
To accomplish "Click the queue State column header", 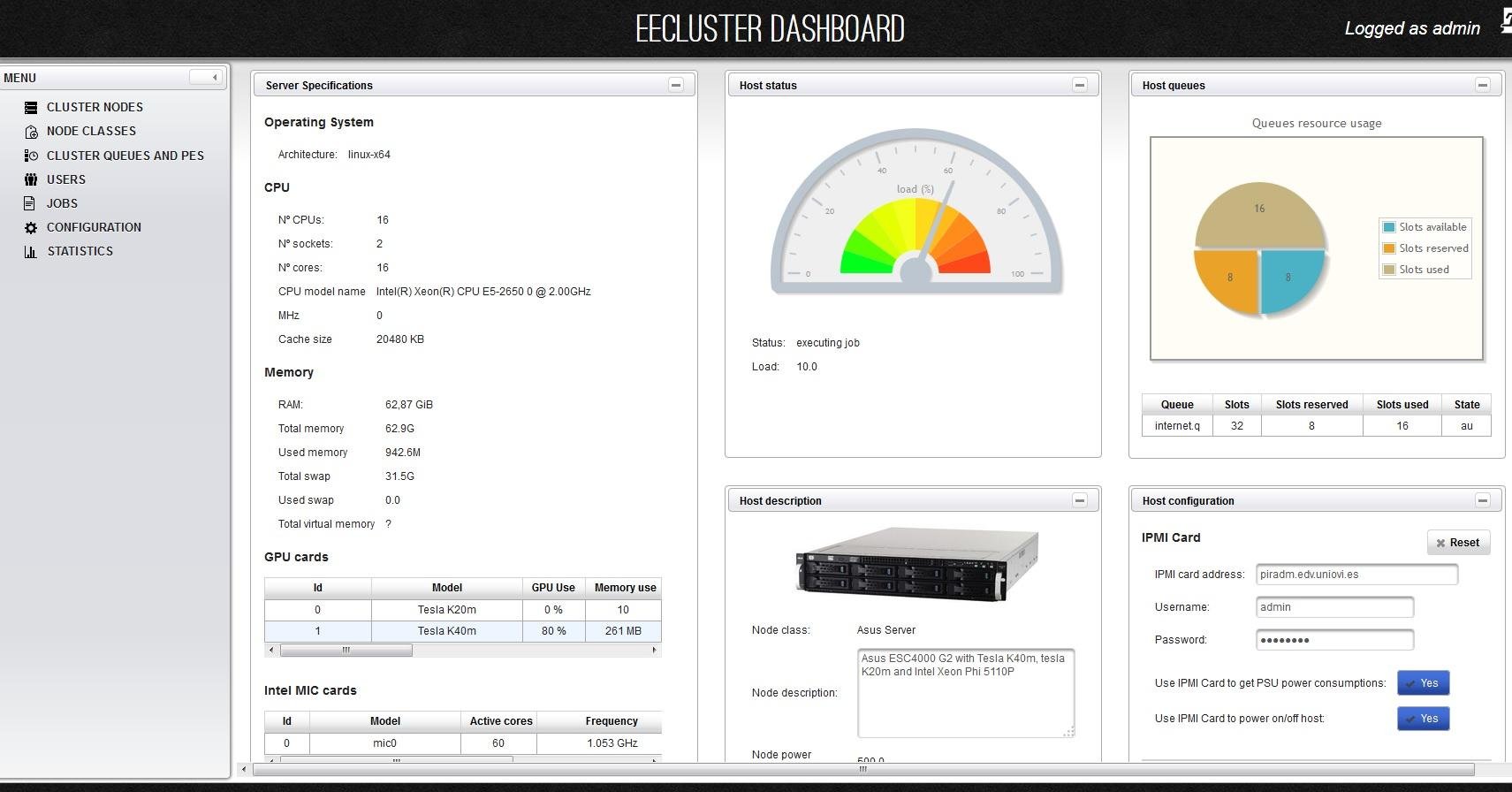I will tap(1467, 405).
